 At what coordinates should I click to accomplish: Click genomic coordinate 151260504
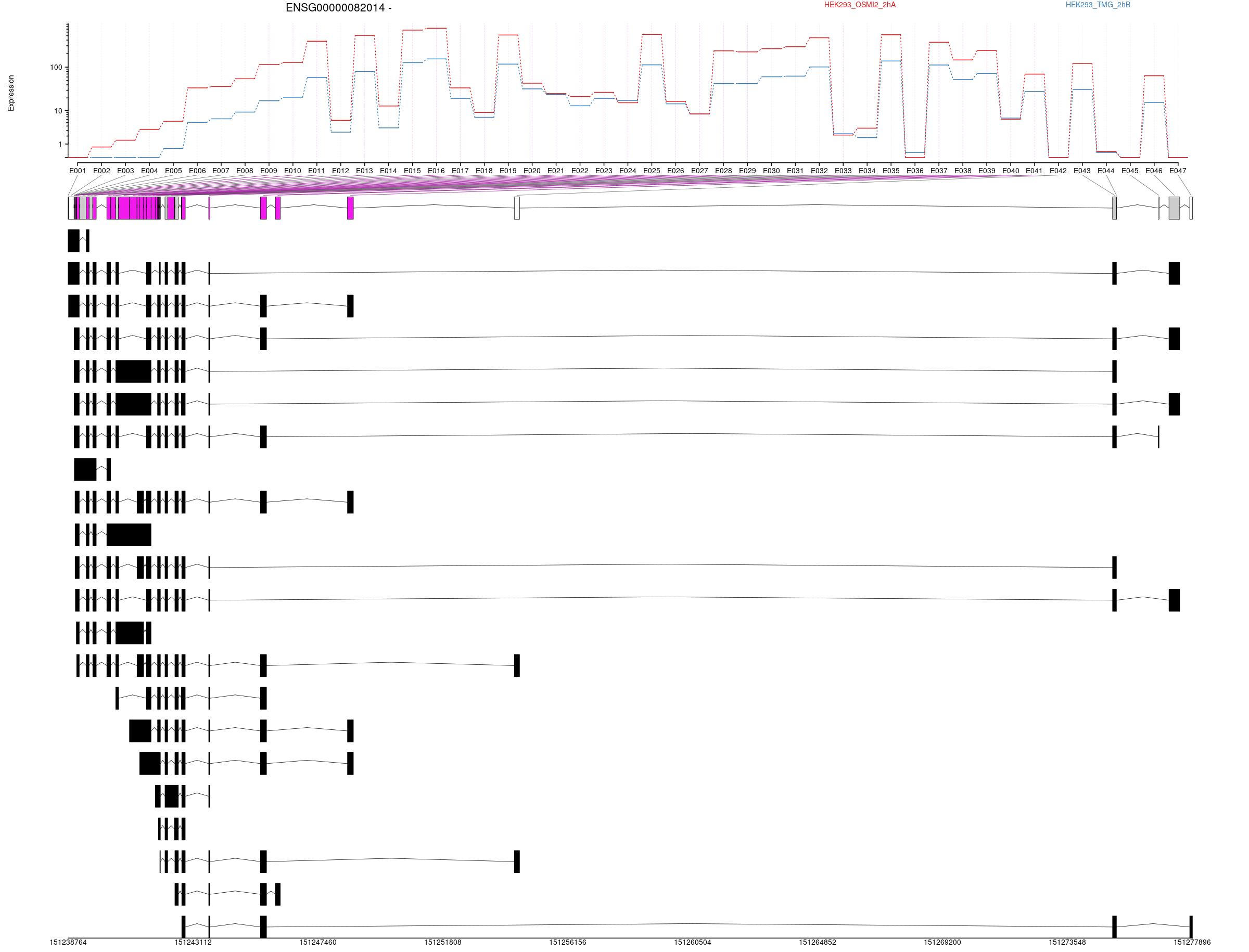point(692,942)
